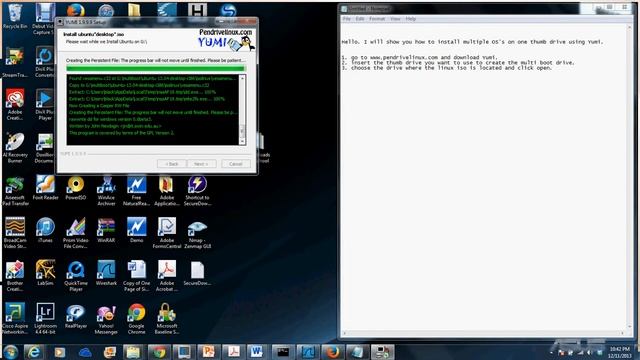Open the Demo desktop shortcut
The height and width of the screenshot is (360, 640).
pyautogui.click(x=136, y=231)
